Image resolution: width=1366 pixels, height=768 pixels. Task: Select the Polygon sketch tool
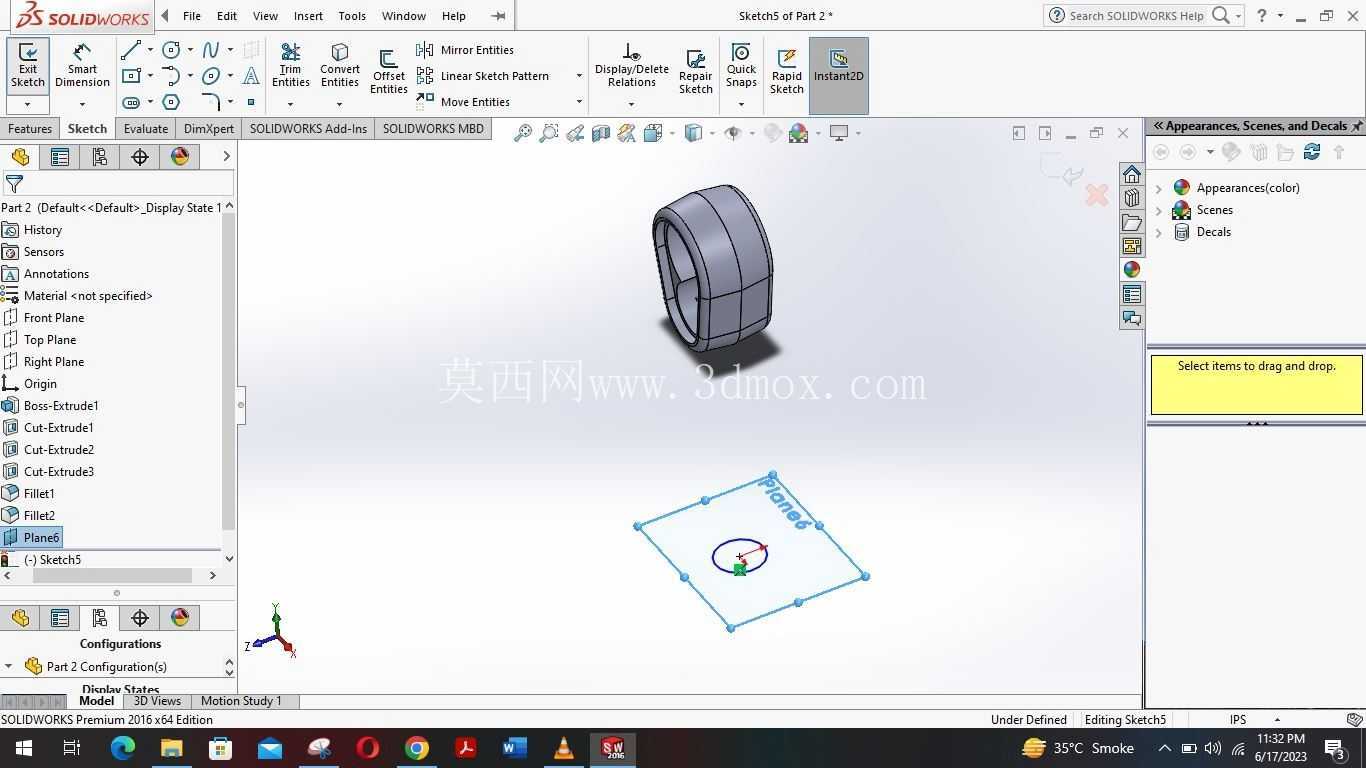171,102
